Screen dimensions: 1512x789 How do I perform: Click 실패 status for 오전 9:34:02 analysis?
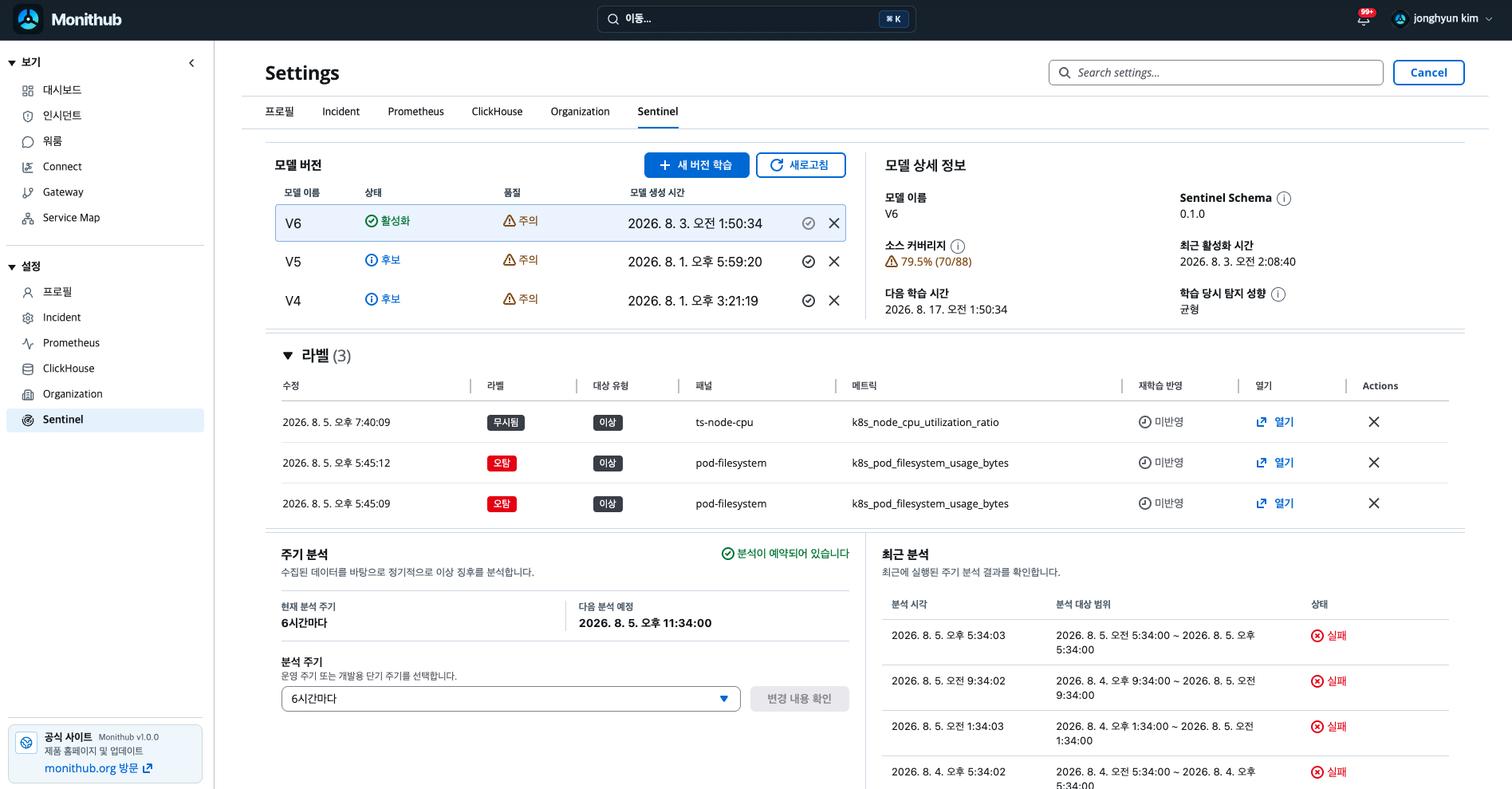(x=1329, y=681)
